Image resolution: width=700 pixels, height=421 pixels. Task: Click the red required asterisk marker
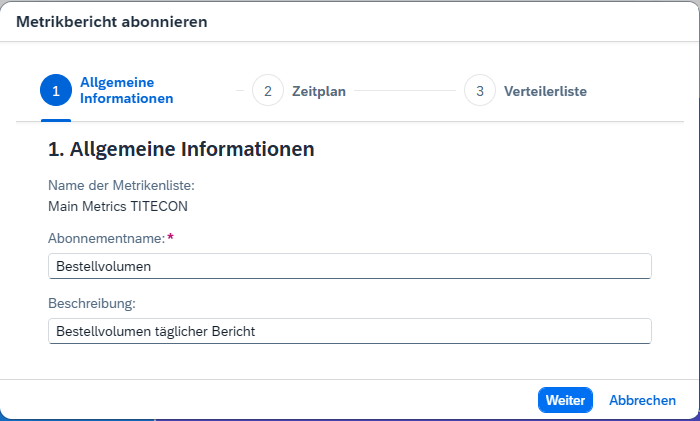coord(170,237)
